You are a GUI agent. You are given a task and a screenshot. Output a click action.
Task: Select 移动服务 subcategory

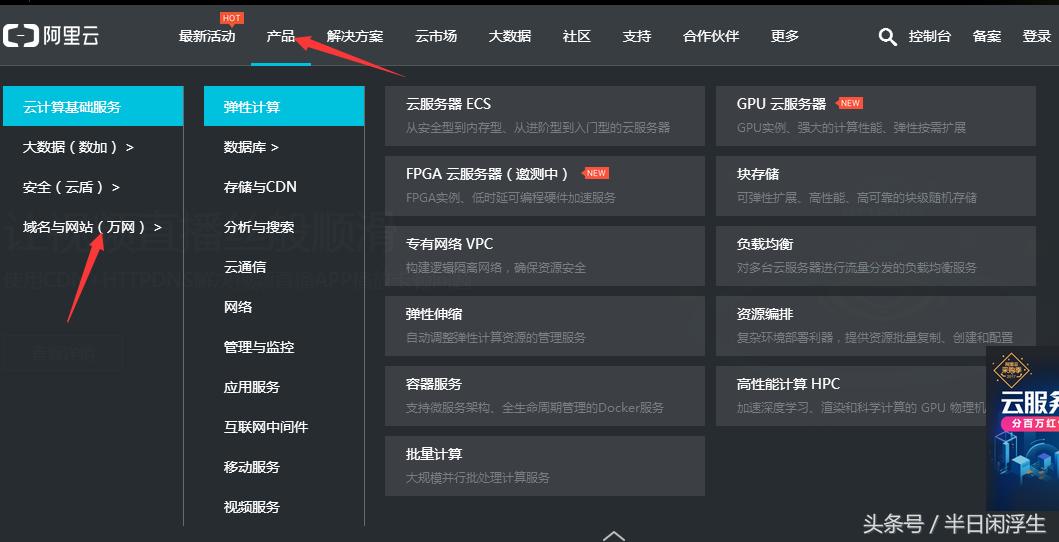(x=251, y=466)
